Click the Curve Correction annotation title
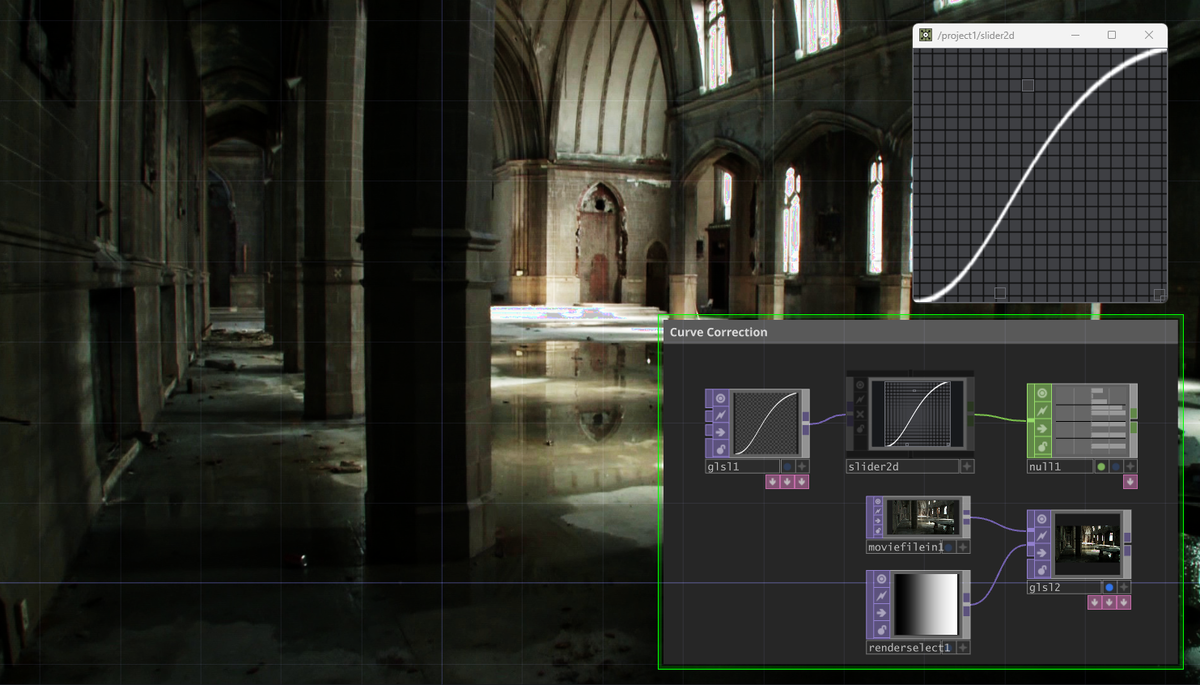 tap(719, 332)
